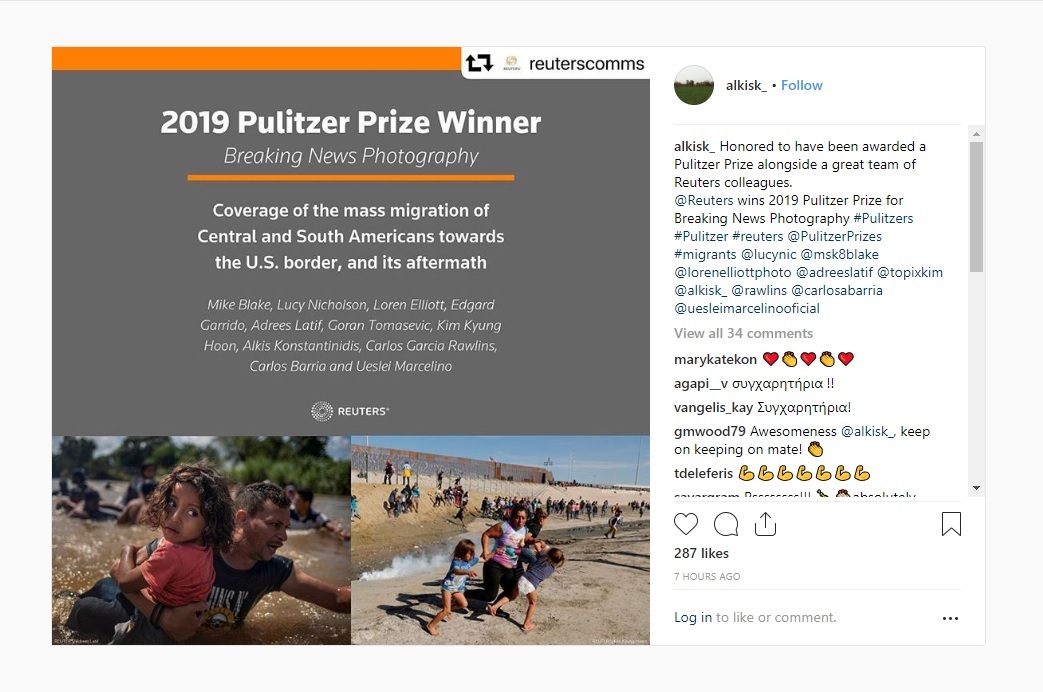Share the post with the share icon
This screenshot has width=1043, height=692.
[765, 524]
